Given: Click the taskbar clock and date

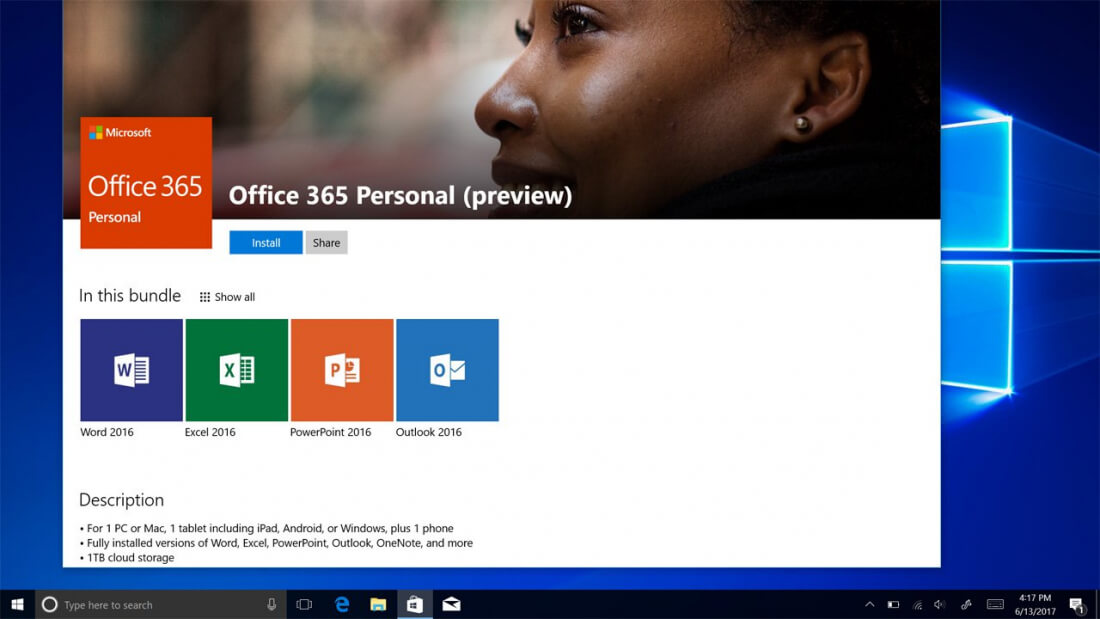Looking at the screenshot, I should (x=1035, y=604).
